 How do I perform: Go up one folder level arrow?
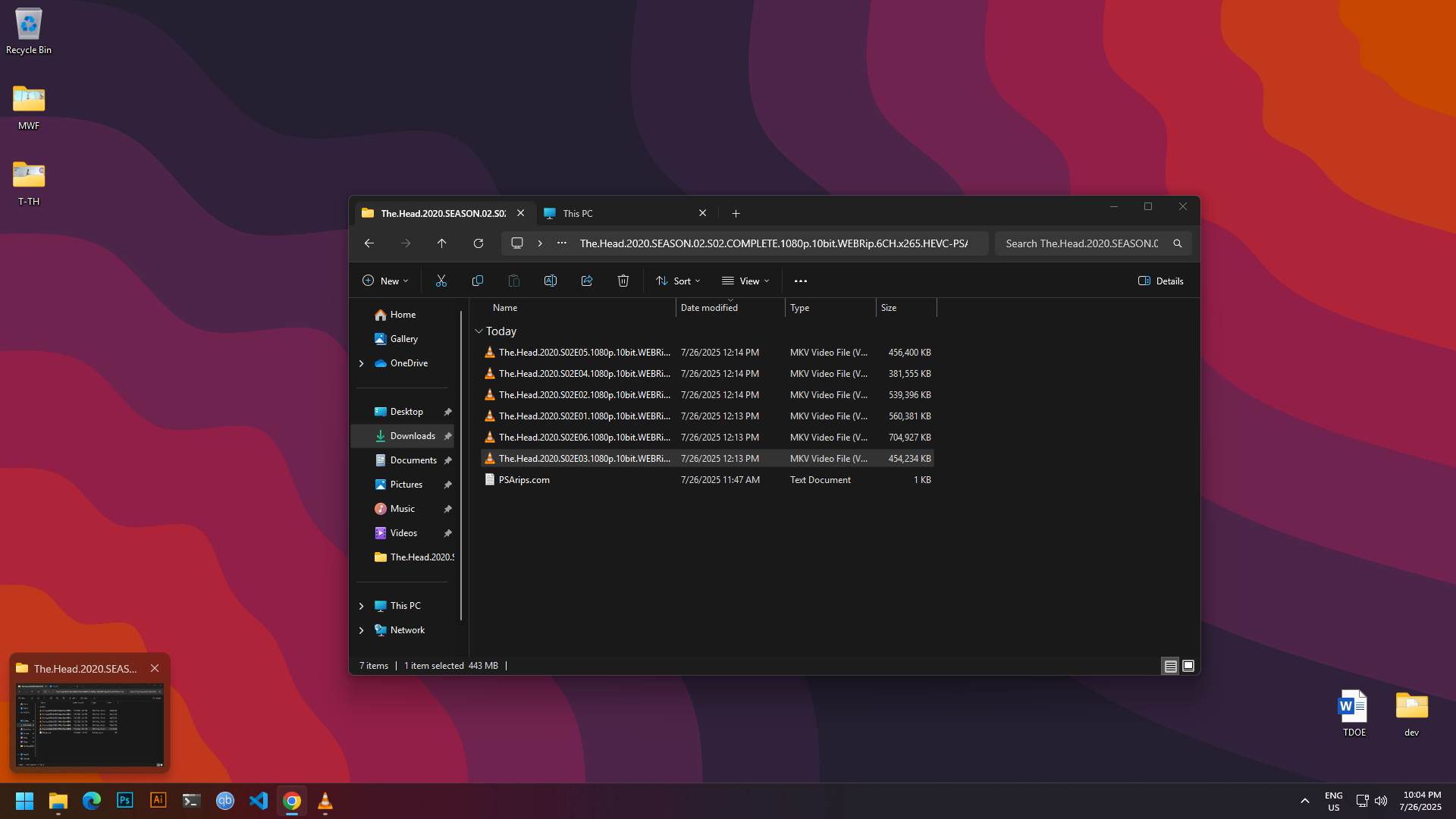click(442, 243)
